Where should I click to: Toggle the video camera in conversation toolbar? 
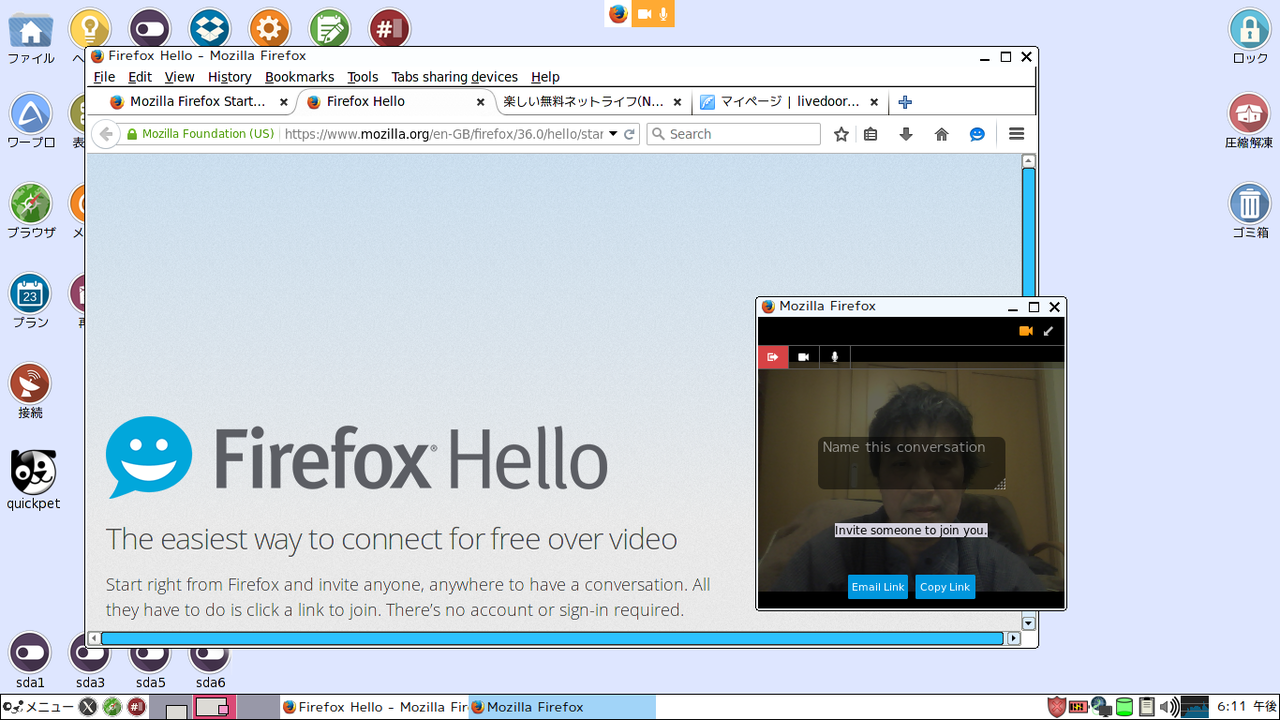(x=804, y=357)
